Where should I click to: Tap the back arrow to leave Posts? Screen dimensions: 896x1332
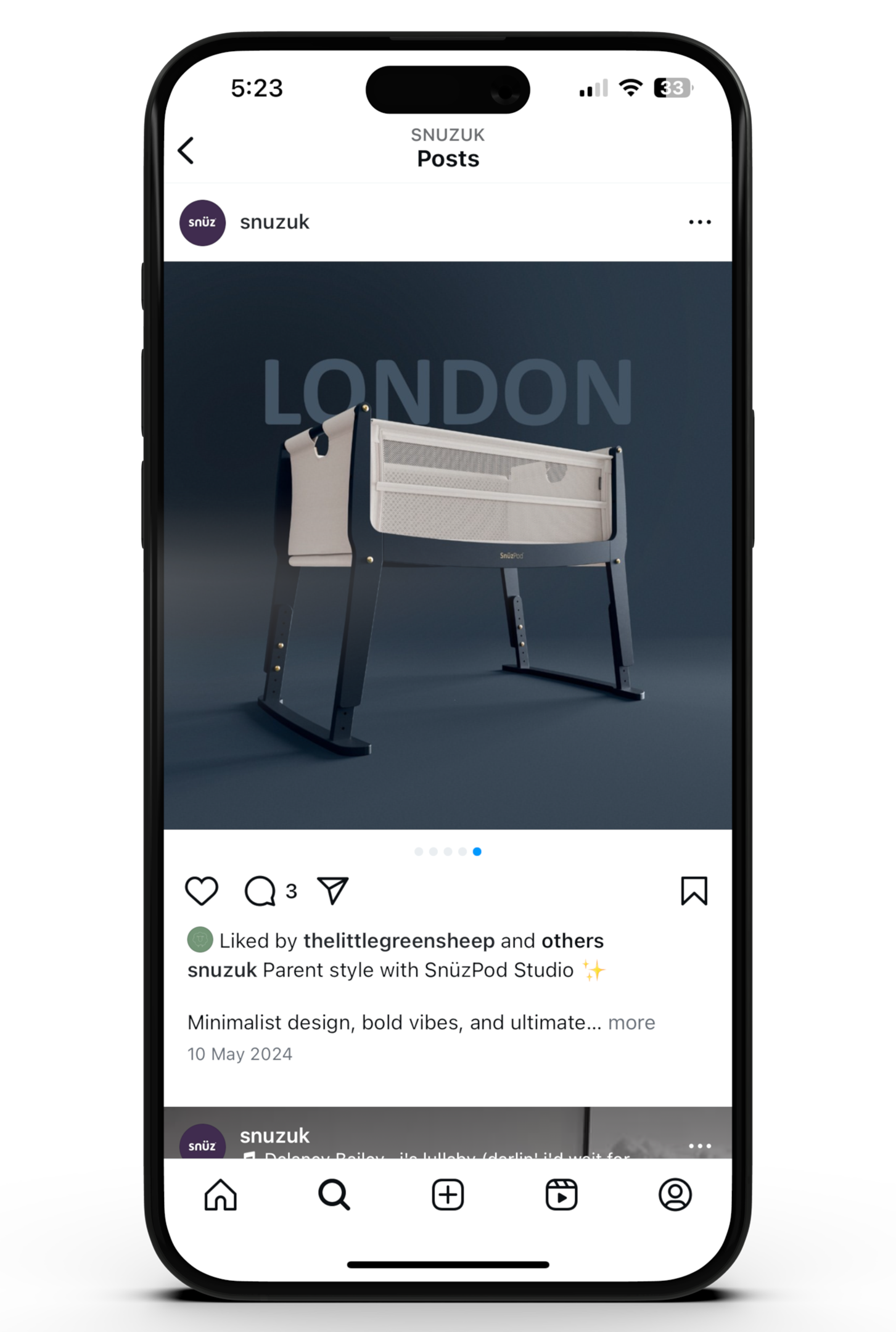point(186,150)
